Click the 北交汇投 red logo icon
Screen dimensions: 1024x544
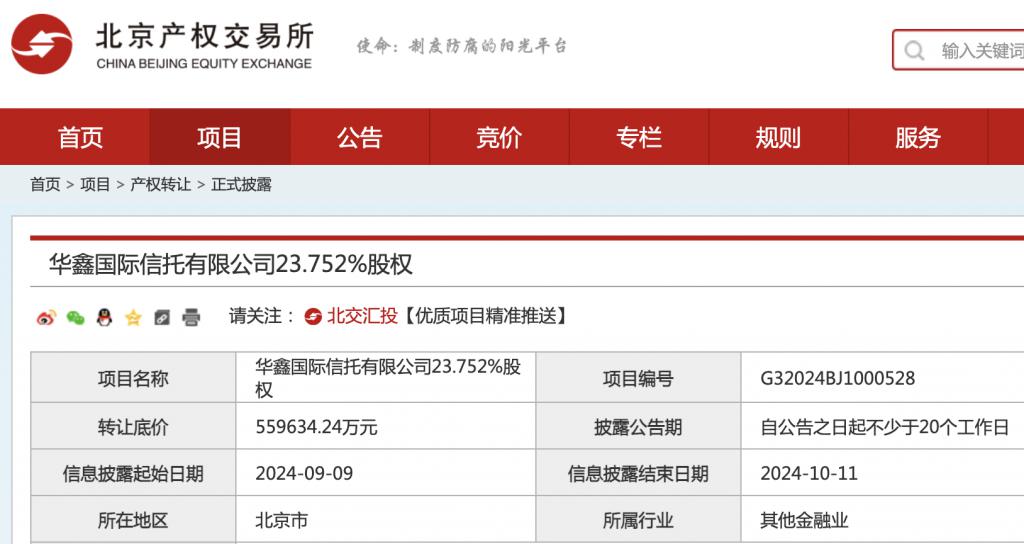click(x=313, y=317)
